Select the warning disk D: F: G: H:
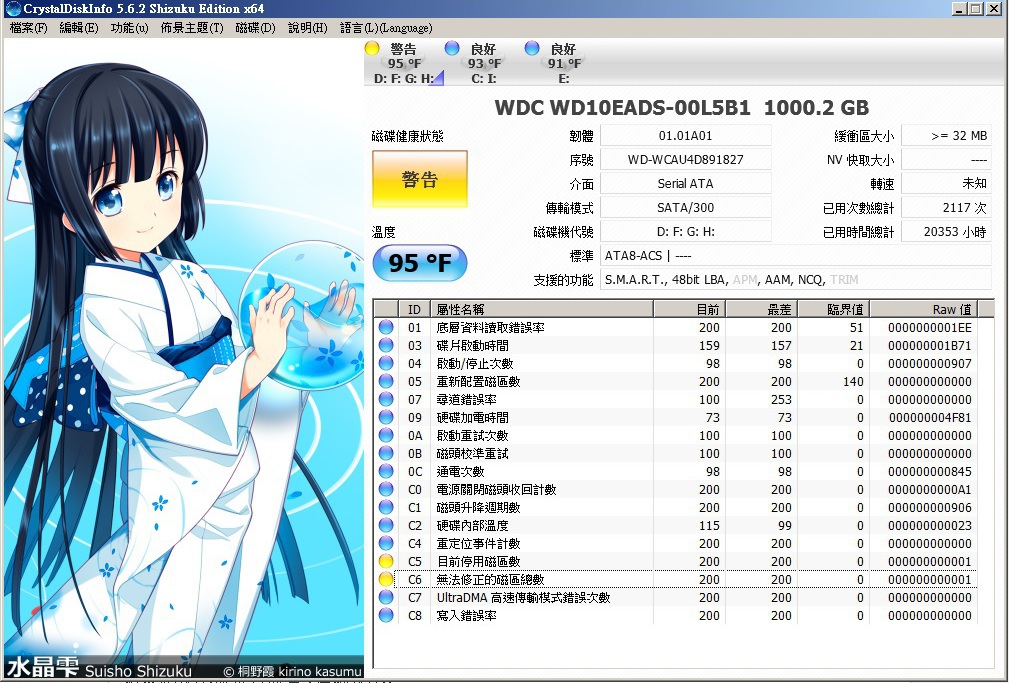The width and height of the screenshot is (1009, 683). (x=404, y=63)
